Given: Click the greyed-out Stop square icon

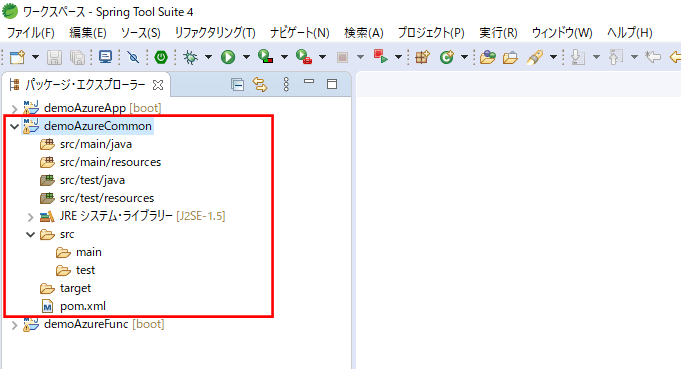Looking at the screenshot, I should coord(342,57).
